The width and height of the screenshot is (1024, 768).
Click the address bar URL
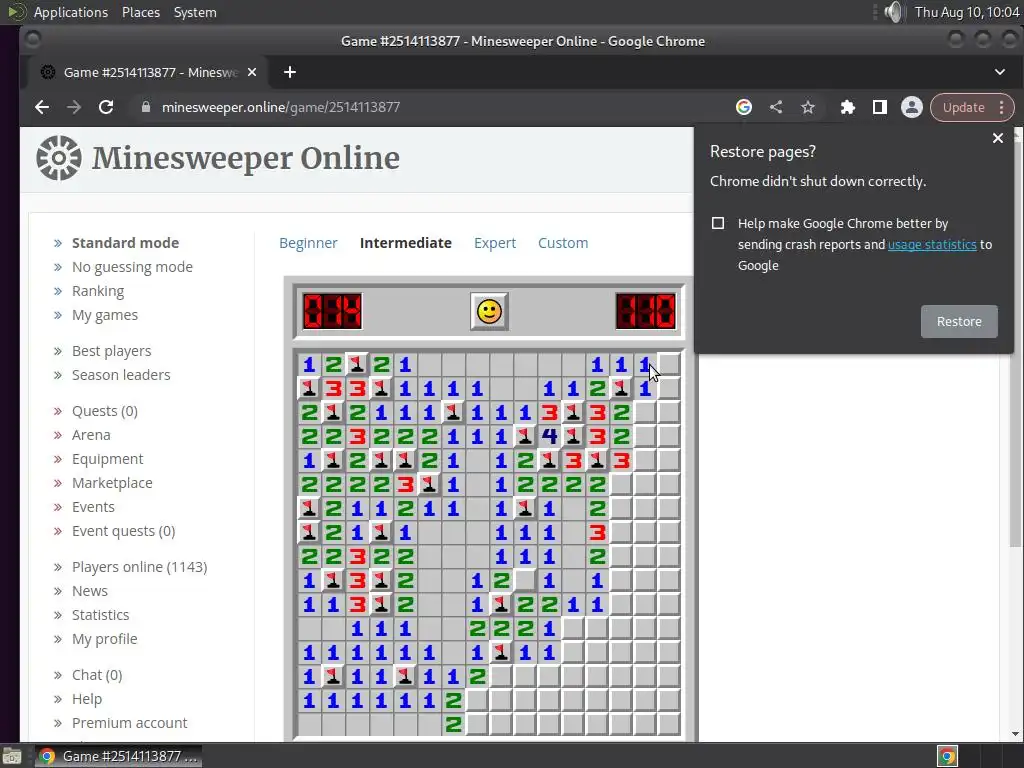click(281, 107)
